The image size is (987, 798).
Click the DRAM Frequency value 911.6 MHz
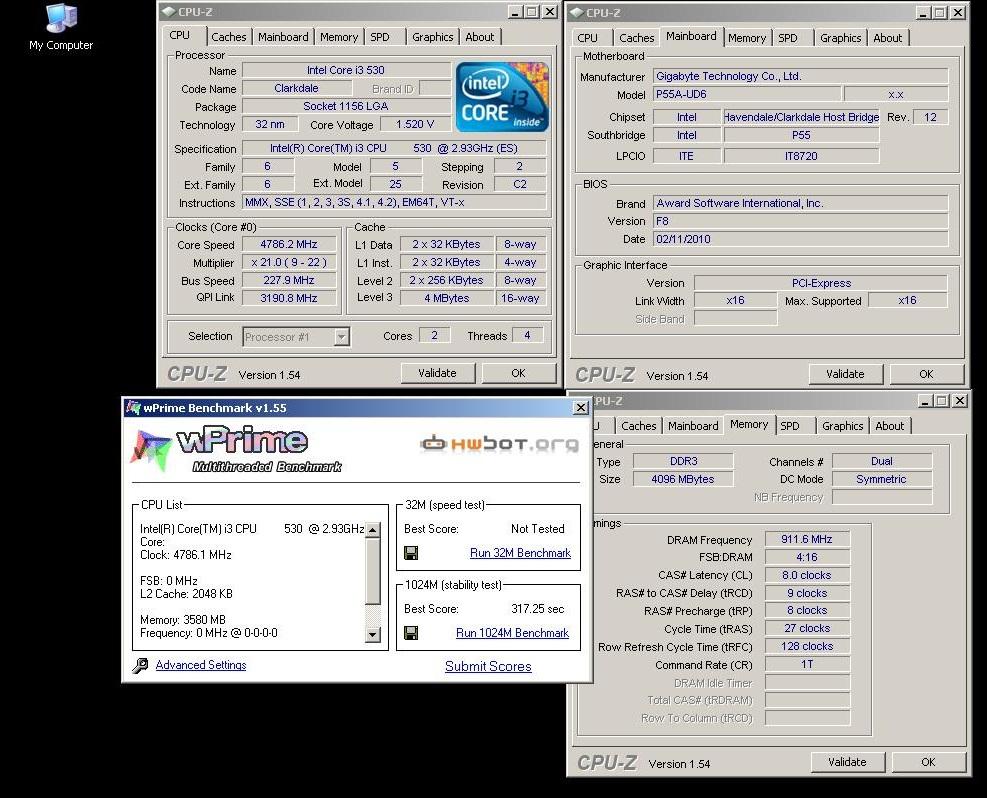(x=807, y=539)
